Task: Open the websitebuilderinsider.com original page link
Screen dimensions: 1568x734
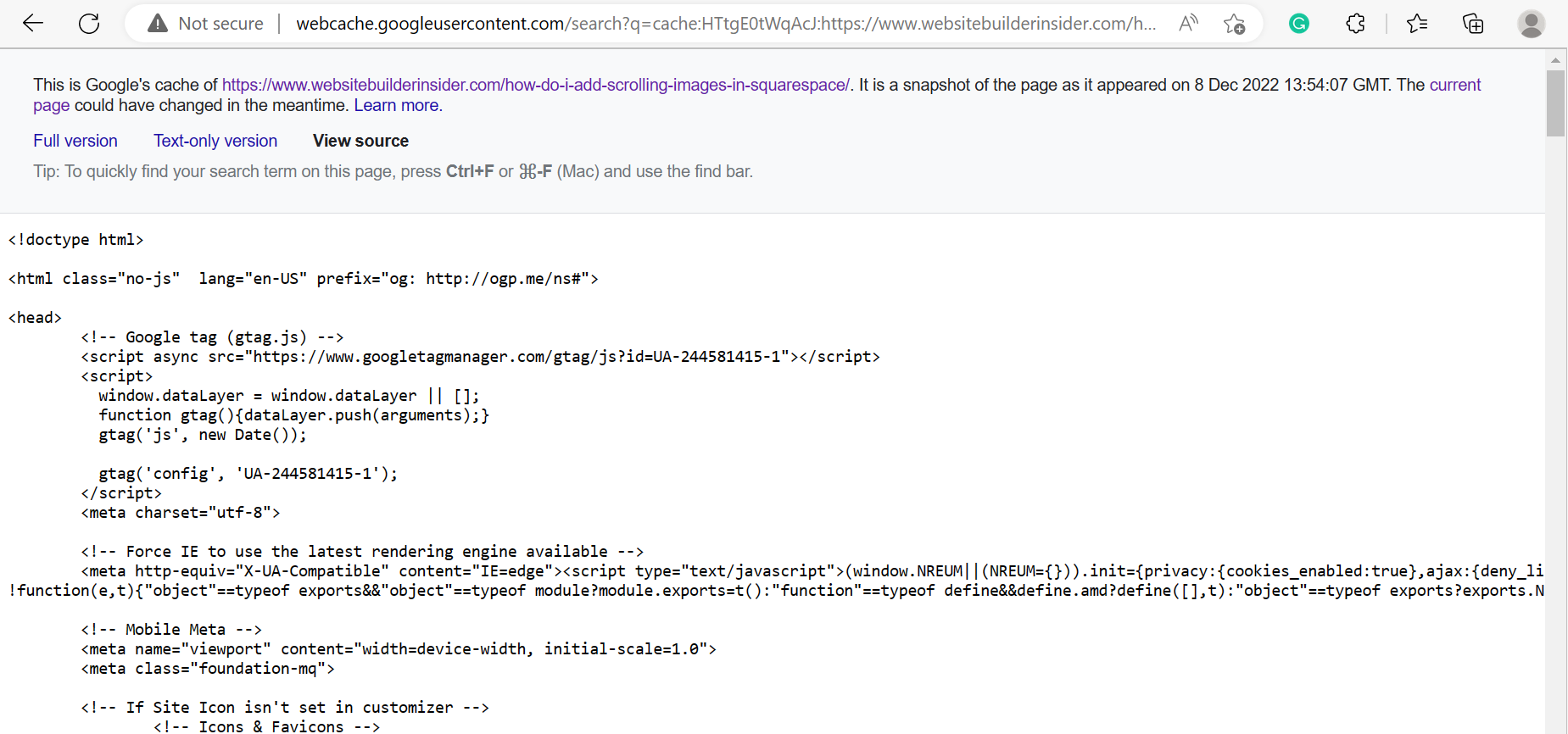Action: pos(536,85)
